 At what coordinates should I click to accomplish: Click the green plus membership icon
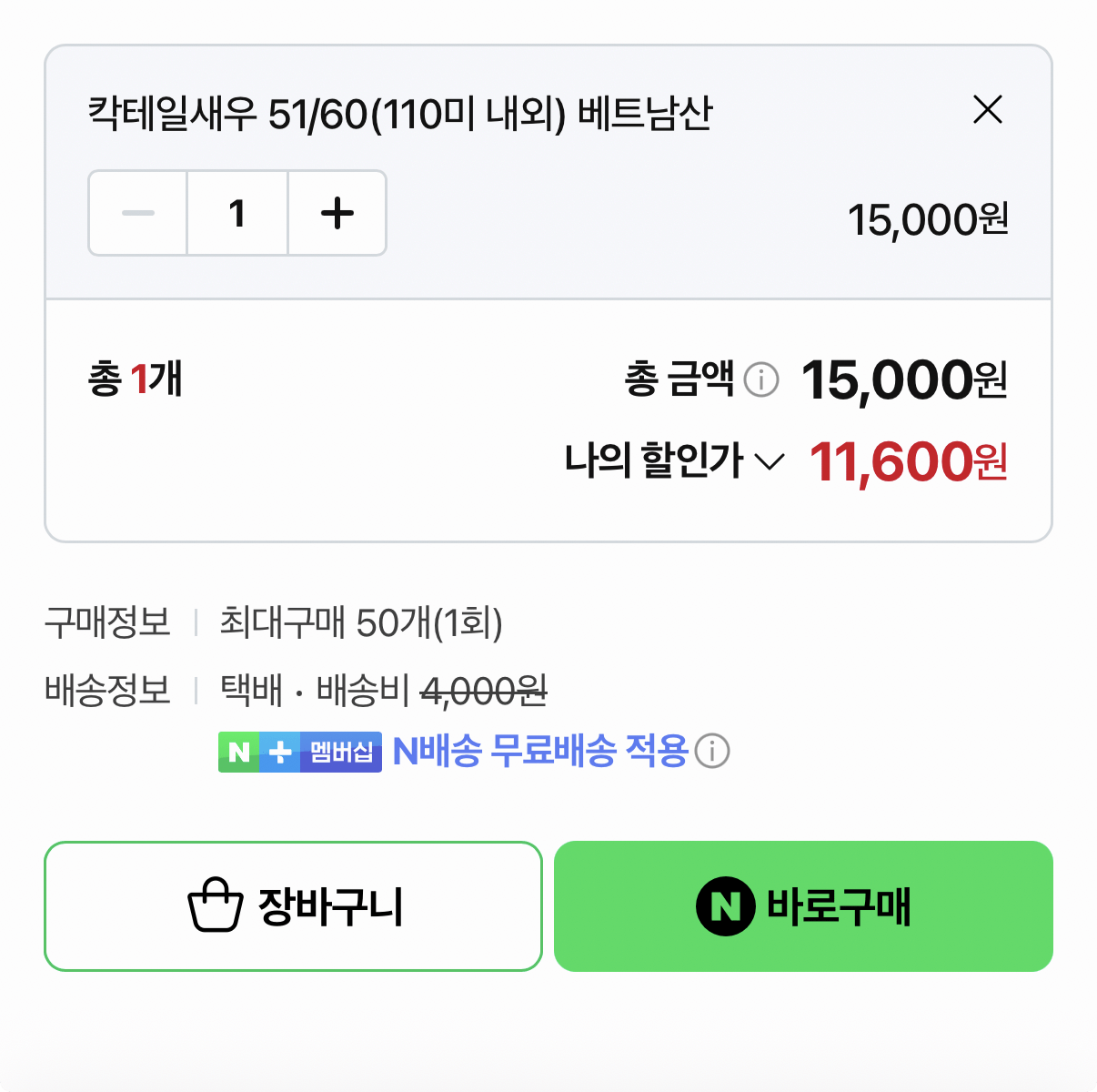point(279,752)
